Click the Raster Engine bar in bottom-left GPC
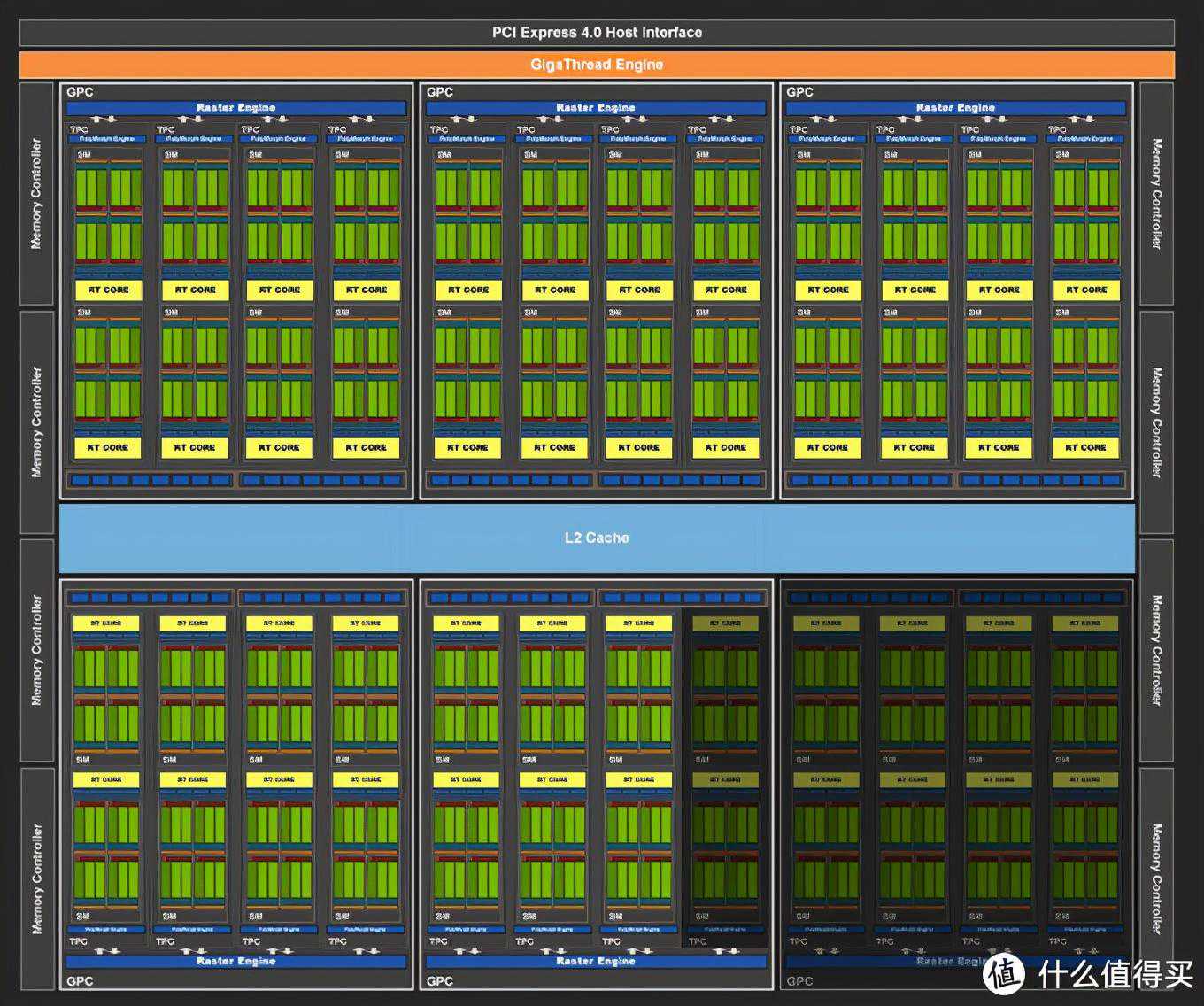This screenshot has height=1006, width=1204. [x=235, y=961]
